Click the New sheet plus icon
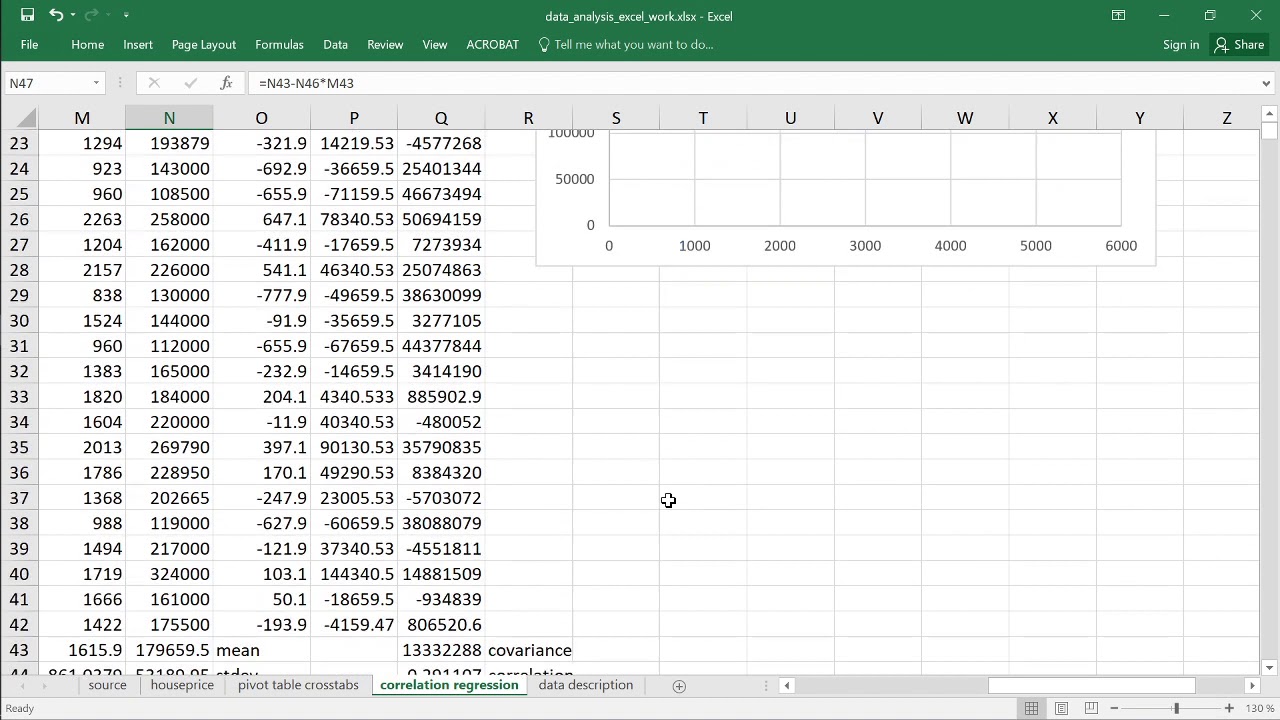The width and height of the screenshot is (1280, 720). pos(679,686)
